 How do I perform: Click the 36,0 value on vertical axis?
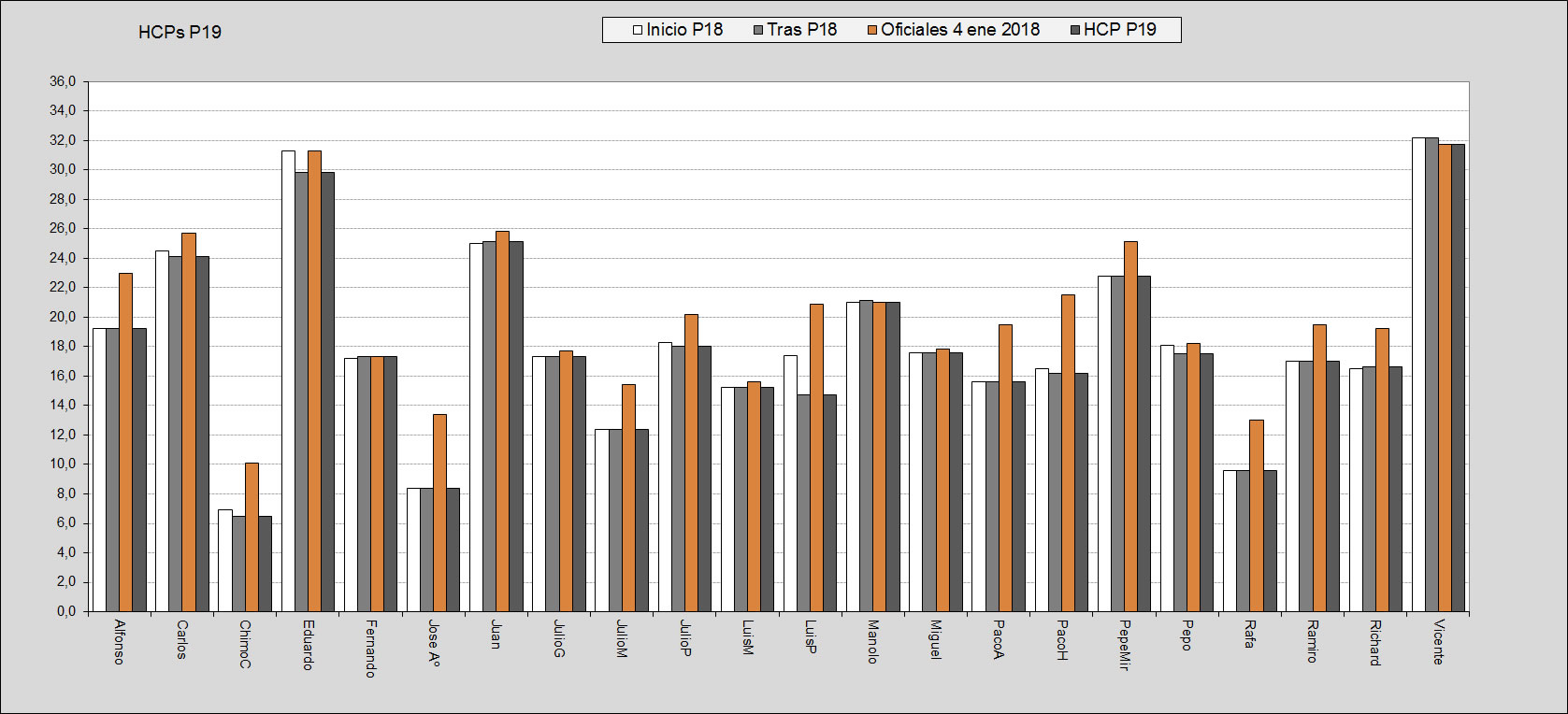[63, 82]
